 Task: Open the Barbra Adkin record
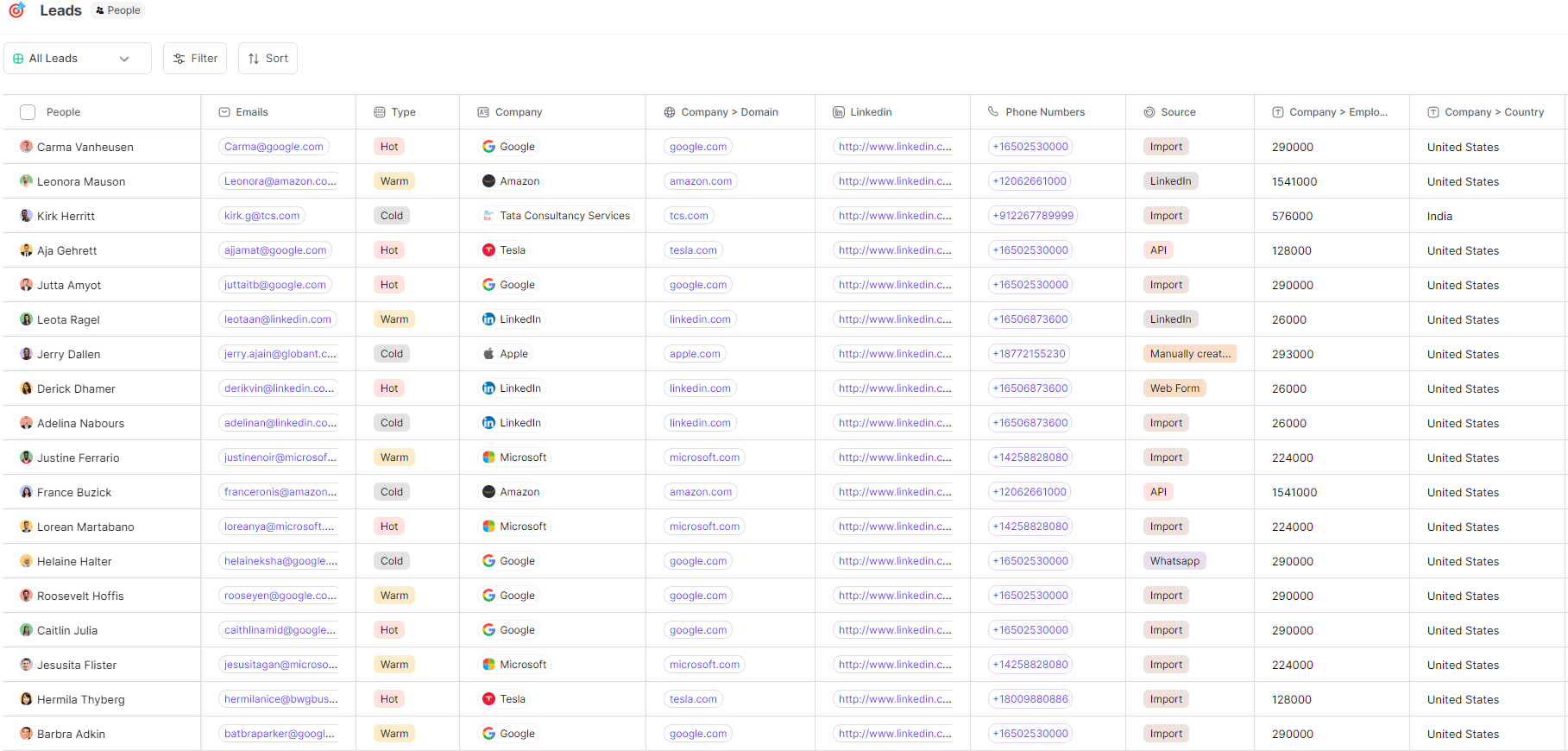[71, 734]
